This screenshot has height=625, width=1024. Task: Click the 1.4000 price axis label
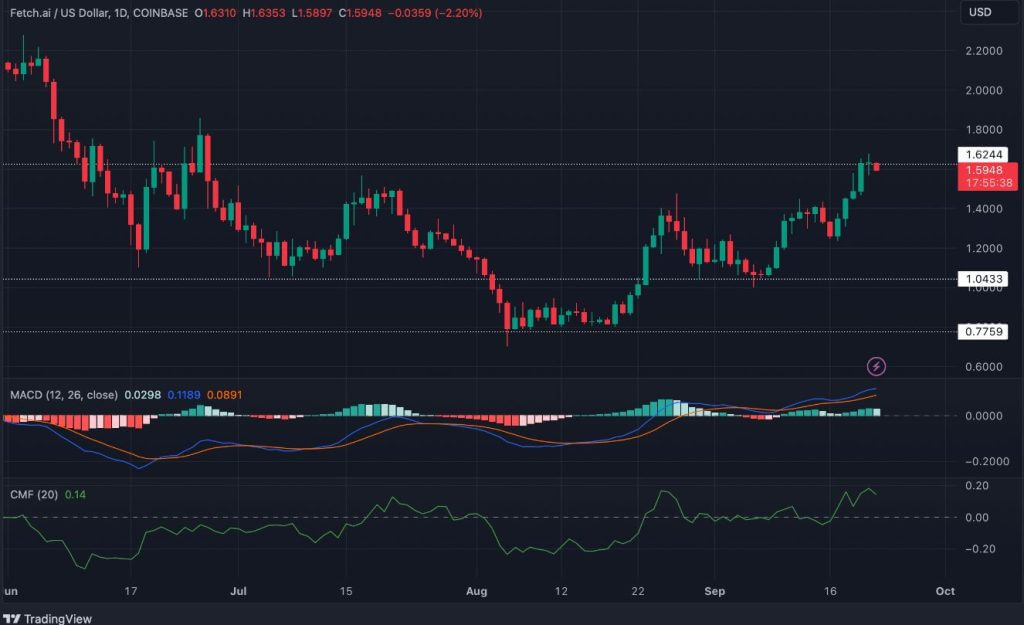pos(984,209)
